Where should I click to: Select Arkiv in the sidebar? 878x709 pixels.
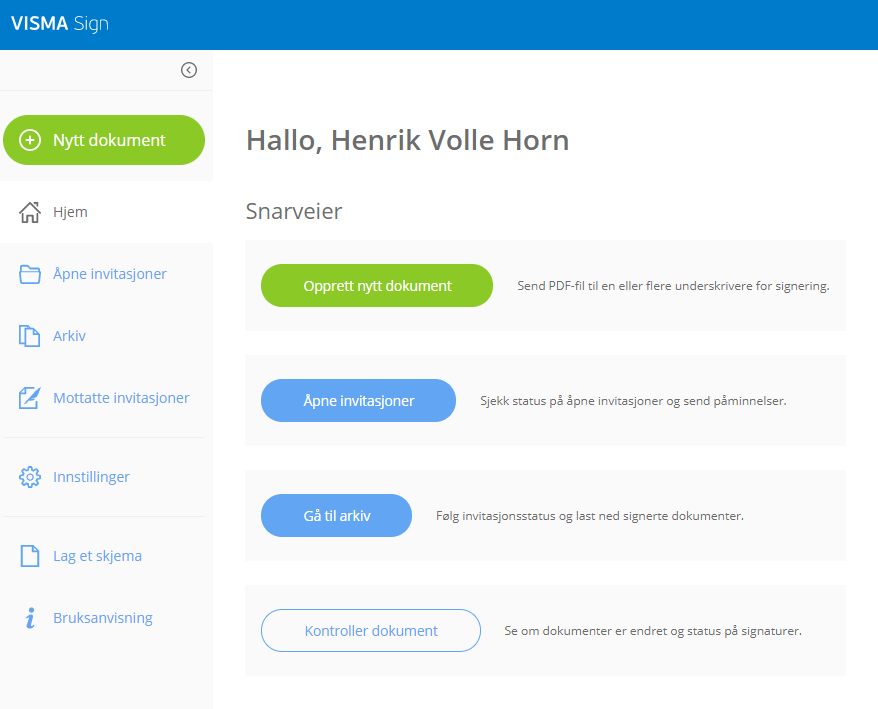click(70, 336)
